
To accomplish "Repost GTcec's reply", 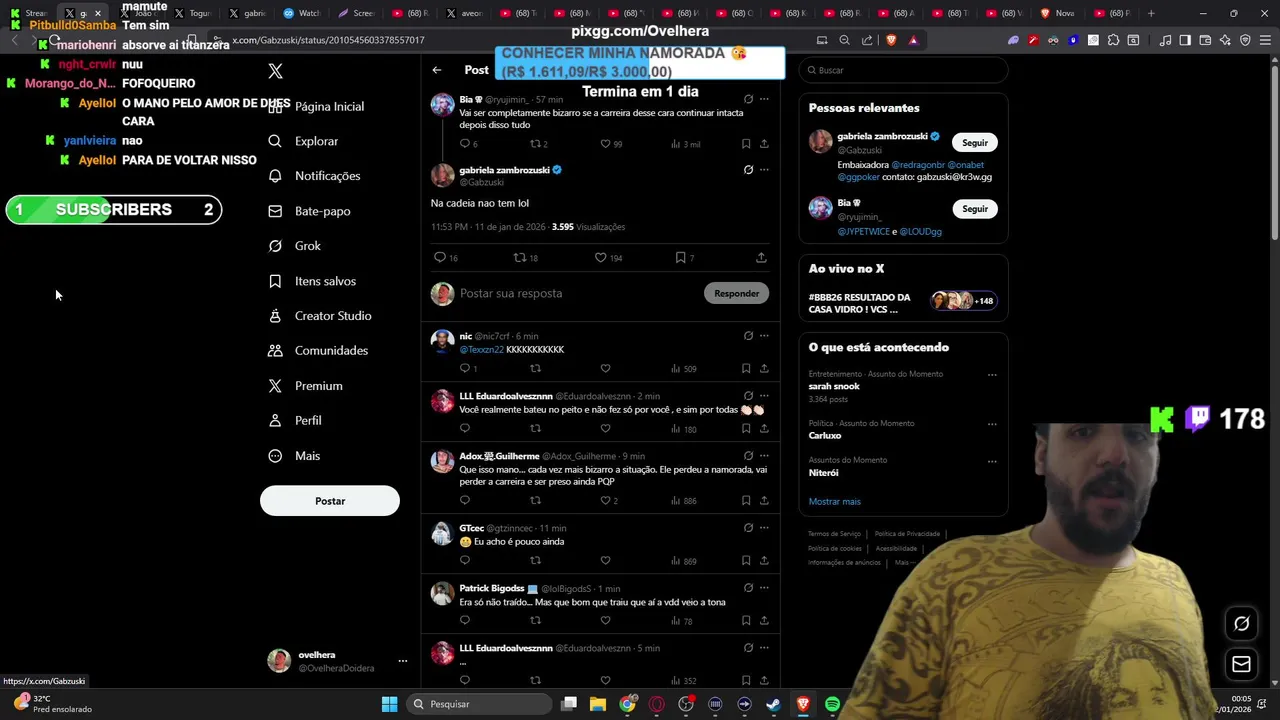I will click(x=535, y=561).
